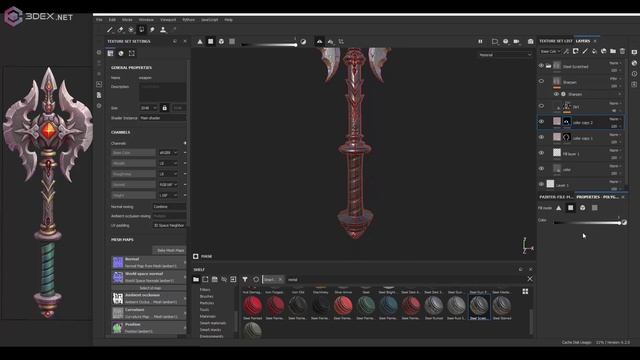Viewport: 640px width, 360px height.
Task: Open Base Color channel format dropdown
Action: point(168,153)
